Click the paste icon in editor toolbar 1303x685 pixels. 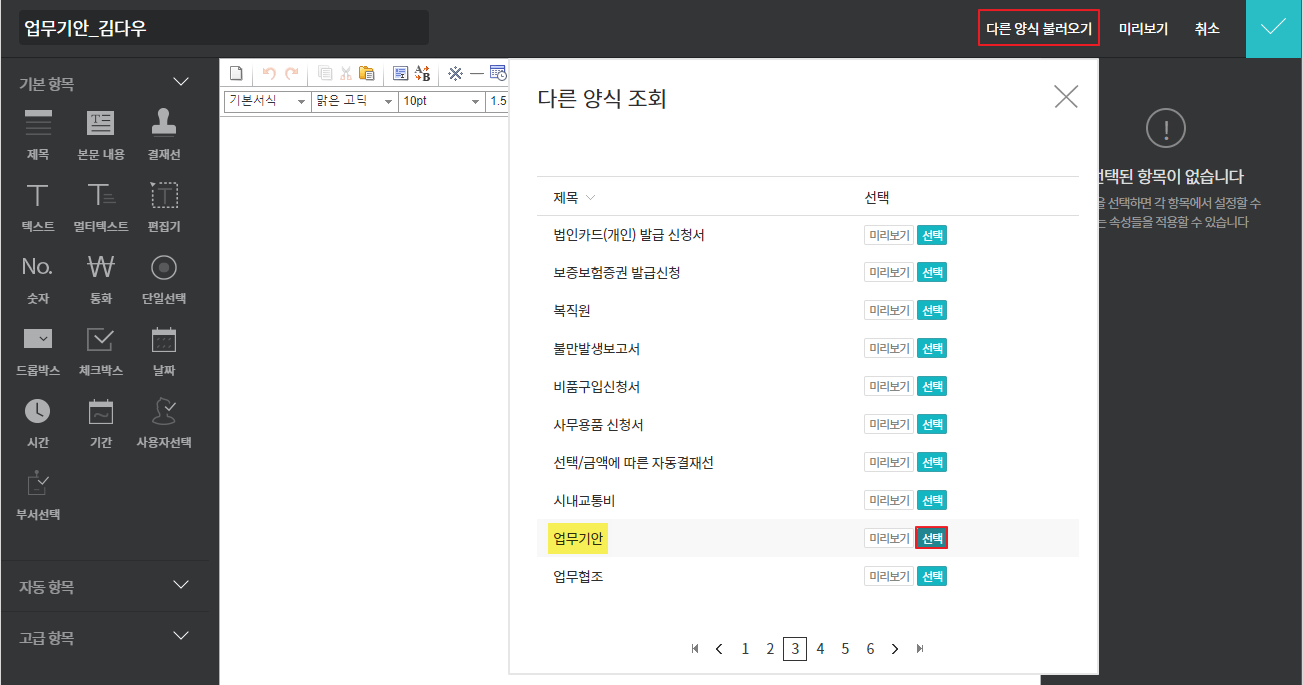click(x=367, y=73)
